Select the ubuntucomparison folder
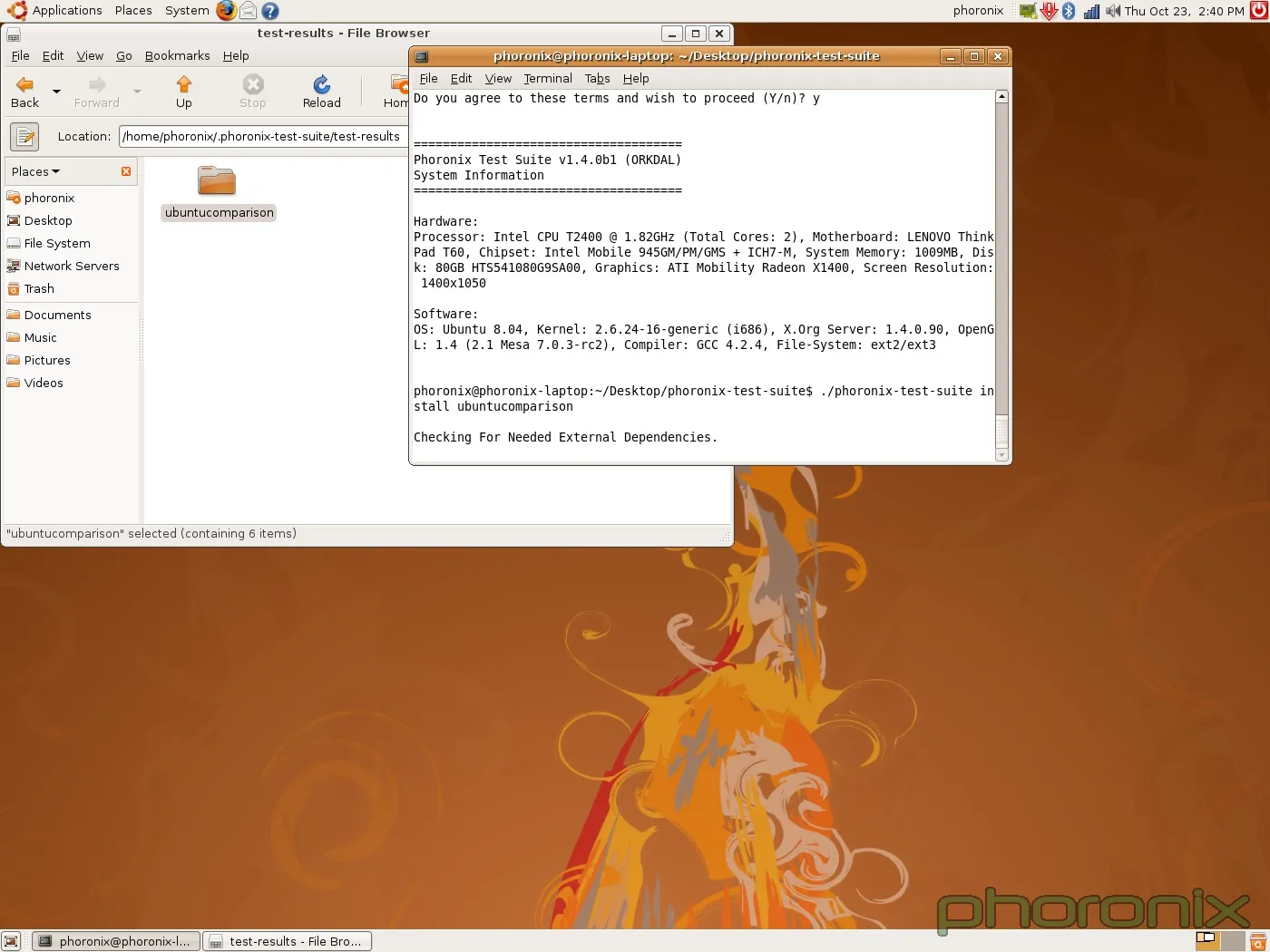Screen dimensions: 1270x952 (x=218, y=192)
